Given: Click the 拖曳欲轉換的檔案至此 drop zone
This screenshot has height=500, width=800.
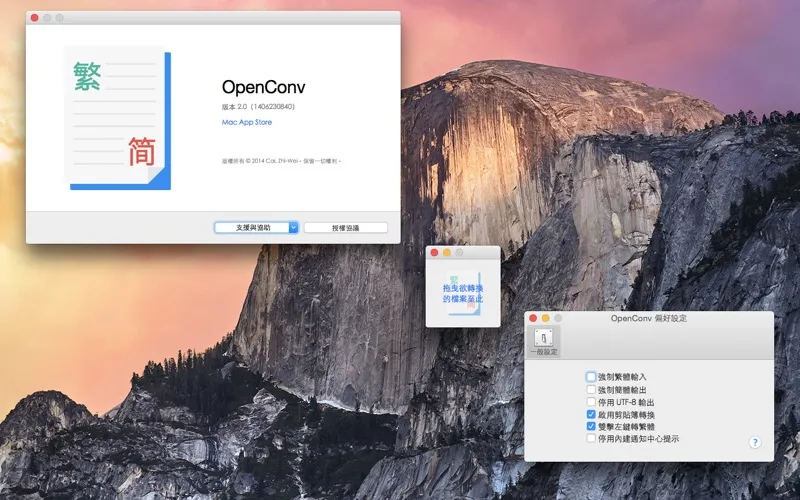Looking at the screenshot, I should tap(463, 293).
